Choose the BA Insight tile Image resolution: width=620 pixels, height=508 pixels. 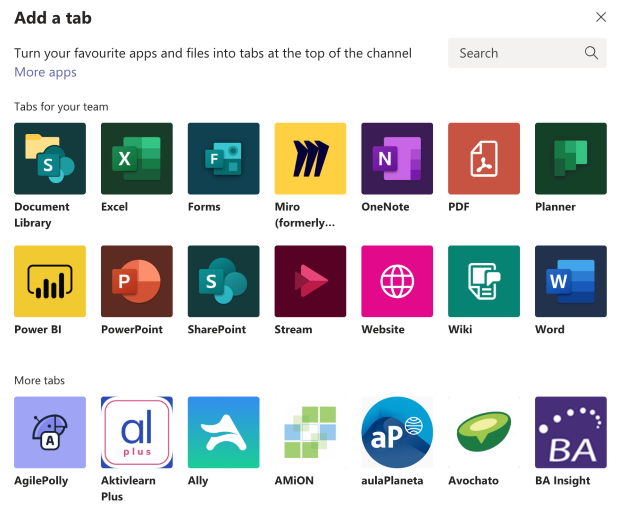click(571, 432)
